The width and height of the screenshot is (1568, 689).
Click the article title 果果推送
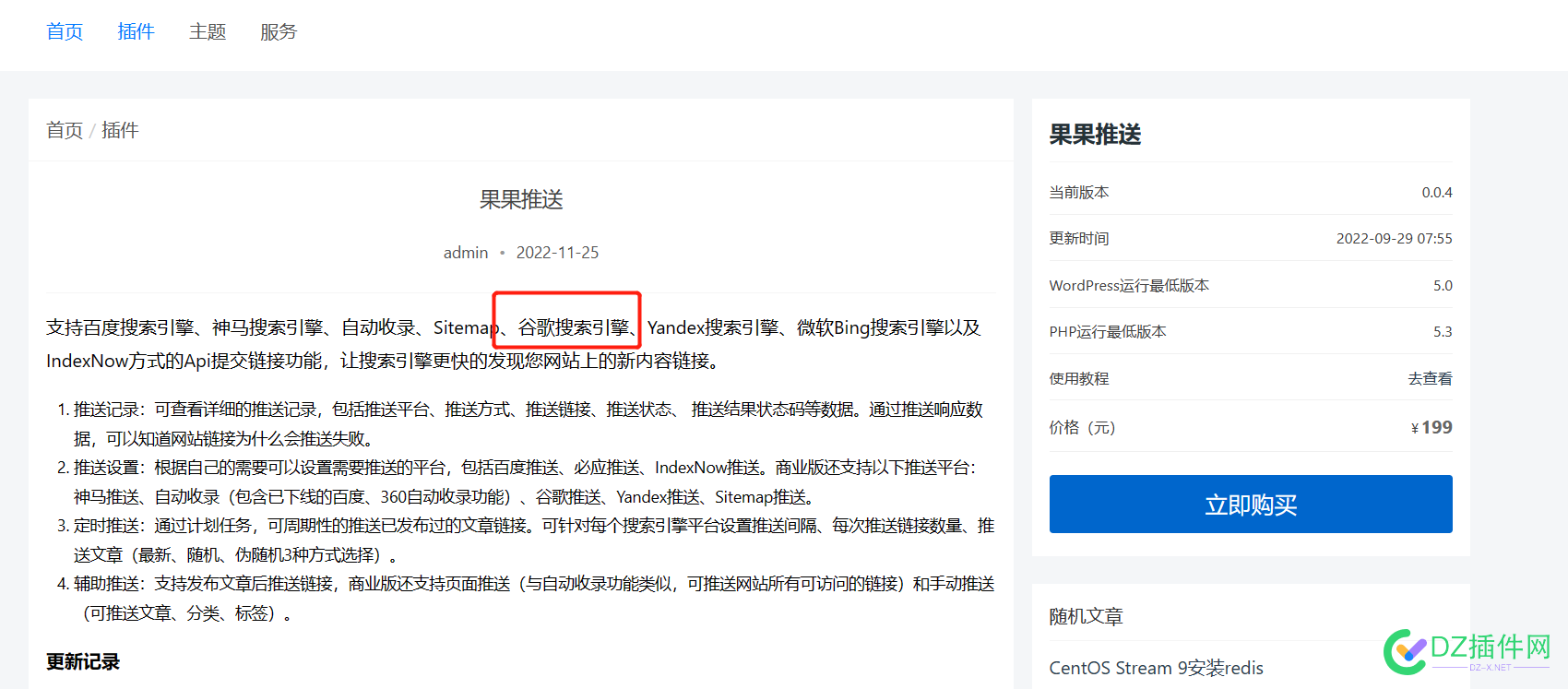pos(521,200)
